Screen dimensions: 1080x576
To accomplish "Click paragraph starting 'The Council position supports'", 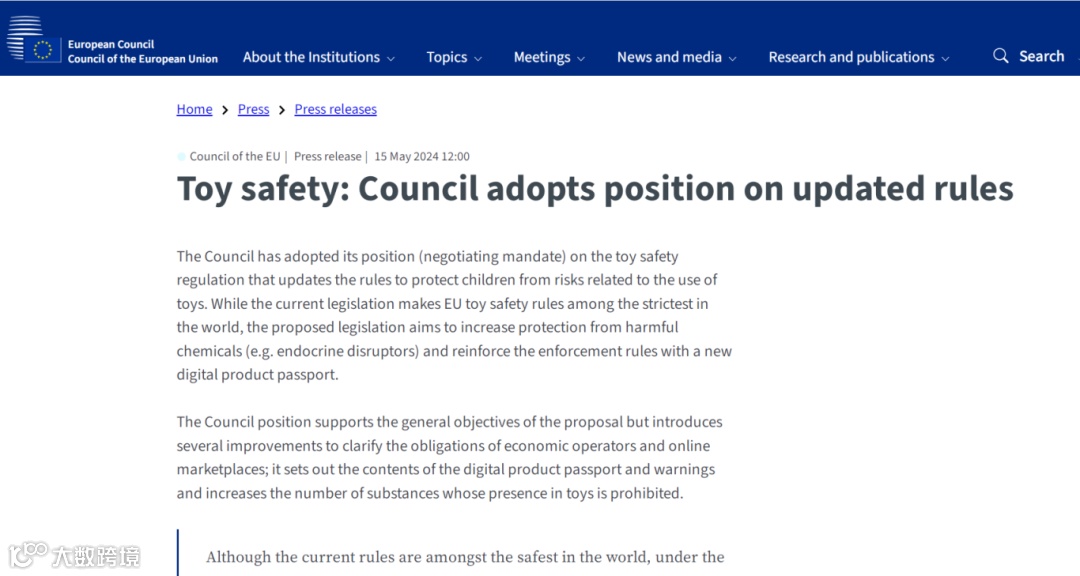I will (450, 457).
